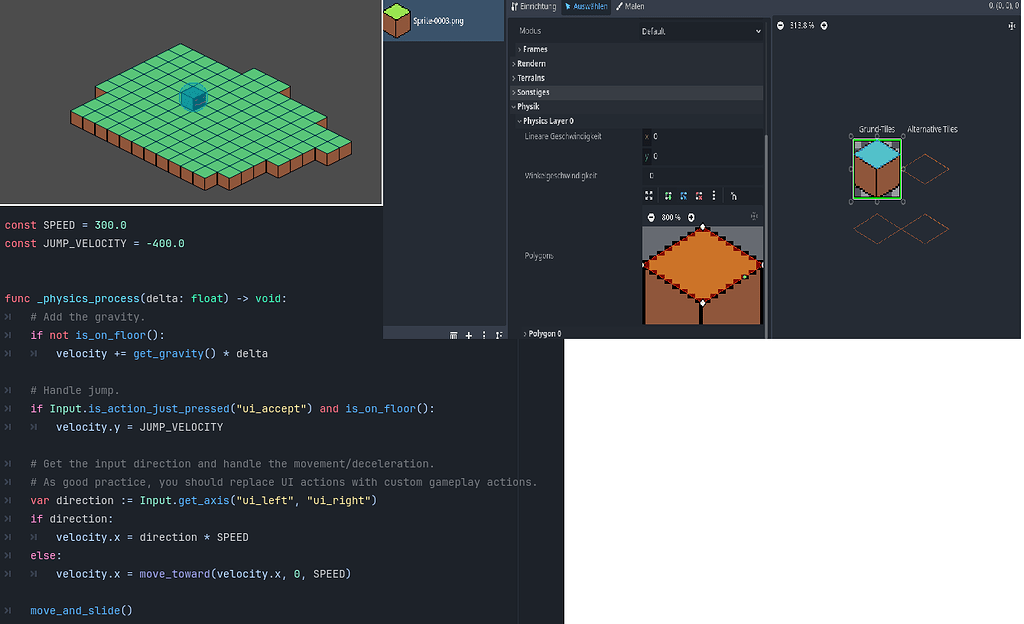Choose the red delete polygon points tool

tap(698, 196)
